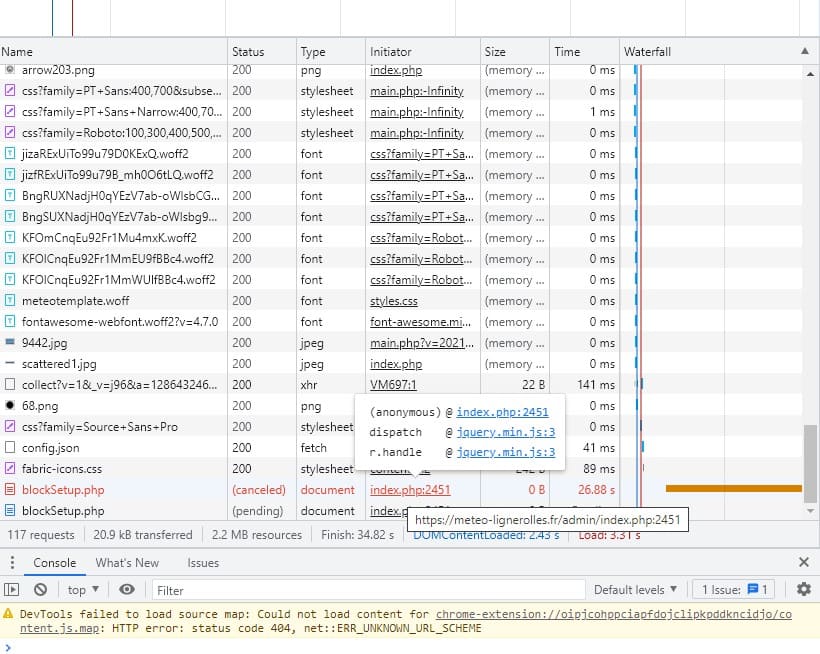Click the eye icon for live expressions
Viewport: 820px width, 654px height.
pyautogui.click(x=127, y=590)
